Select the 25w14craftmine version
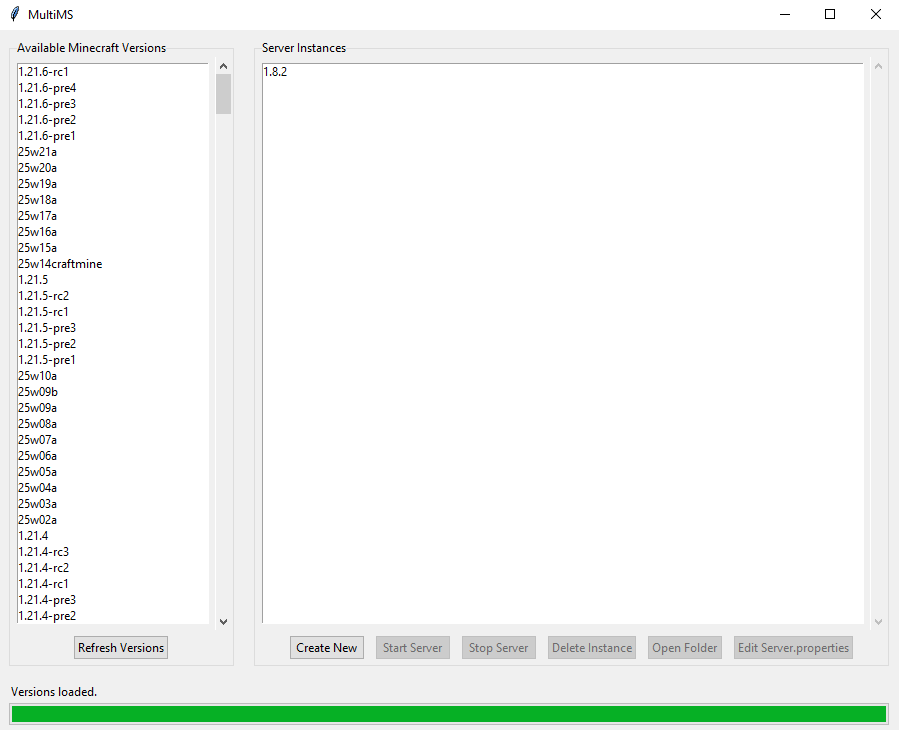899x730 pixels. 112,264
